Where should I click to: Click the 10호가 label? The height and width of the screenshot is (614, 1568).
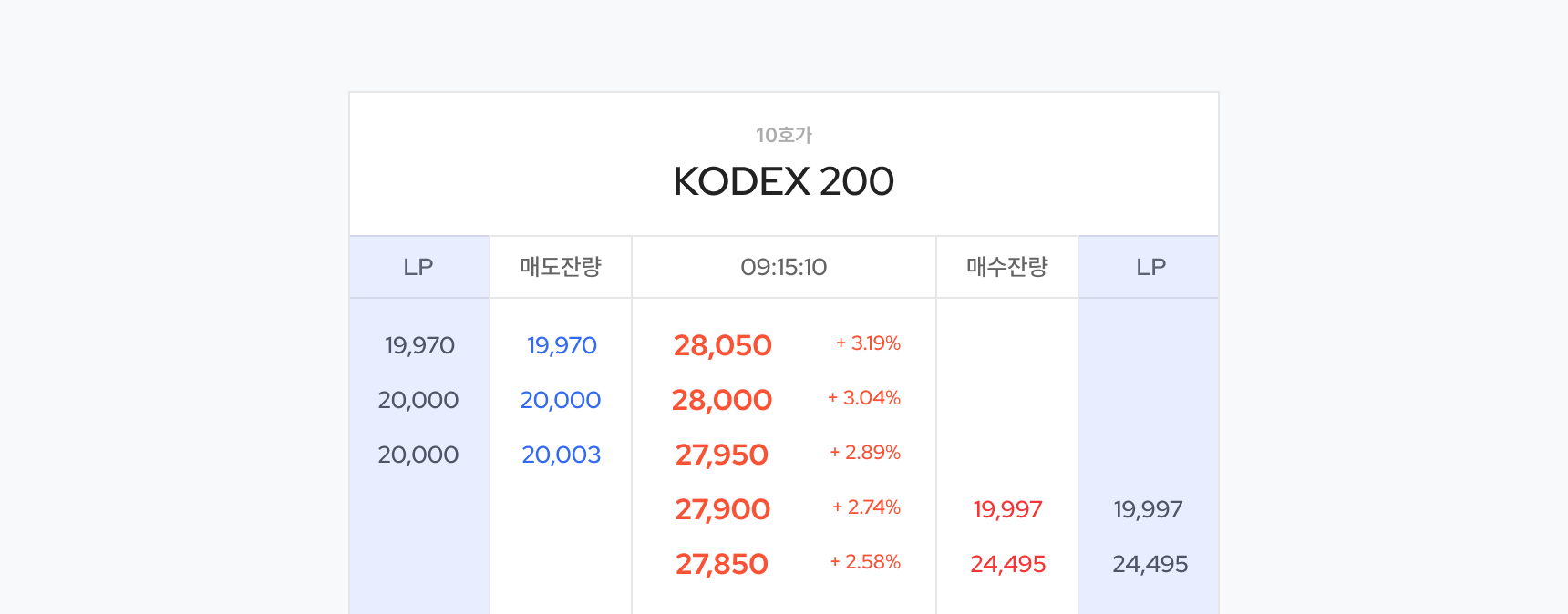[783, 135]
